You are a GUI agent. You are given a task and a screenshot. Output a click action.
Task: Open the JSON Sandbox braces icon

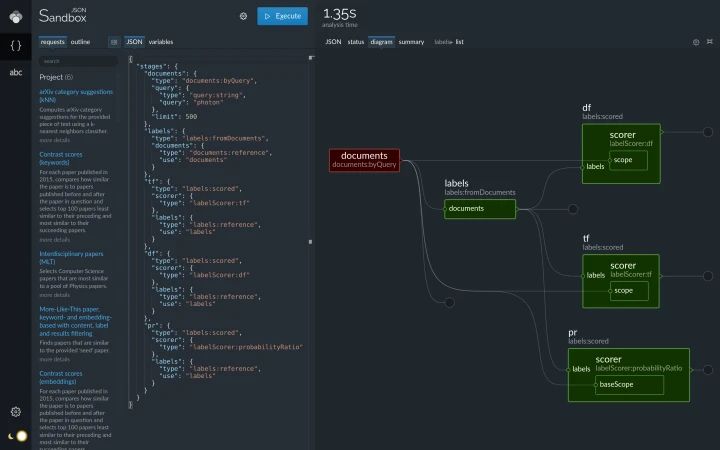click(x=16, y=45)
